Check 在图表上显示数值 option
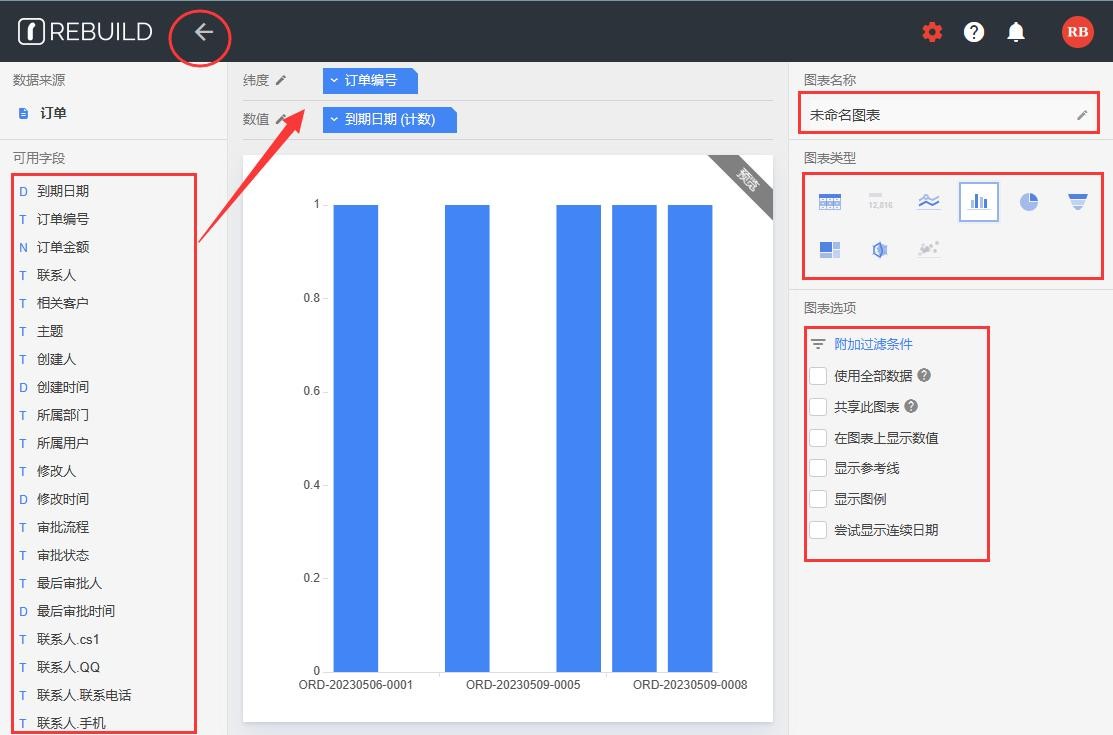This screenshot has height=735, width=1113. 818,438
